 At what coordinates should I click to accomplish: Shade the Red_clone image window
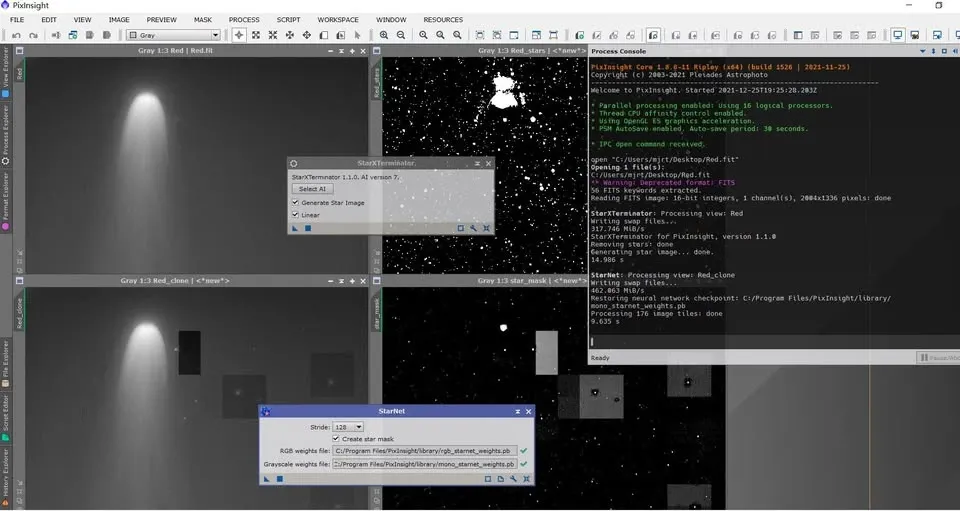tap(342, 281)
